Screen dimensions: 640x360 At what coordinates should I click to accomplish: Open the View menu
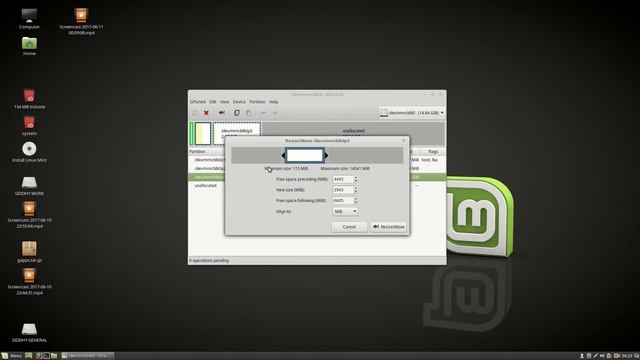(224, 102)
